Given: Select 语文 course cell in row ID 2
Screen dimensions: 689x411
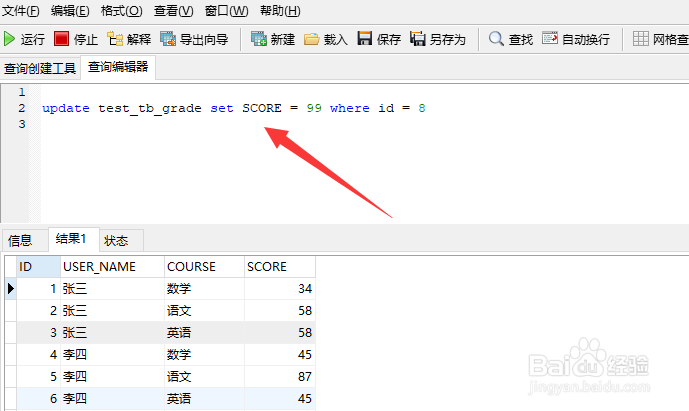Looking at the screenshot, I should click(x=204, y=310).
